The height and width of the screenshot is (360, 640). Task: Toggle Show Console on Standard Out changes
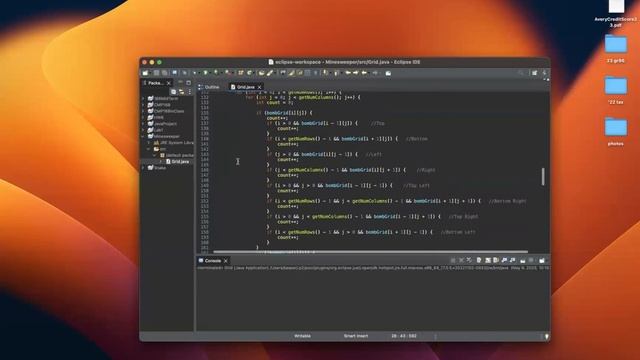pyautogui.click(x=504, y=260)
